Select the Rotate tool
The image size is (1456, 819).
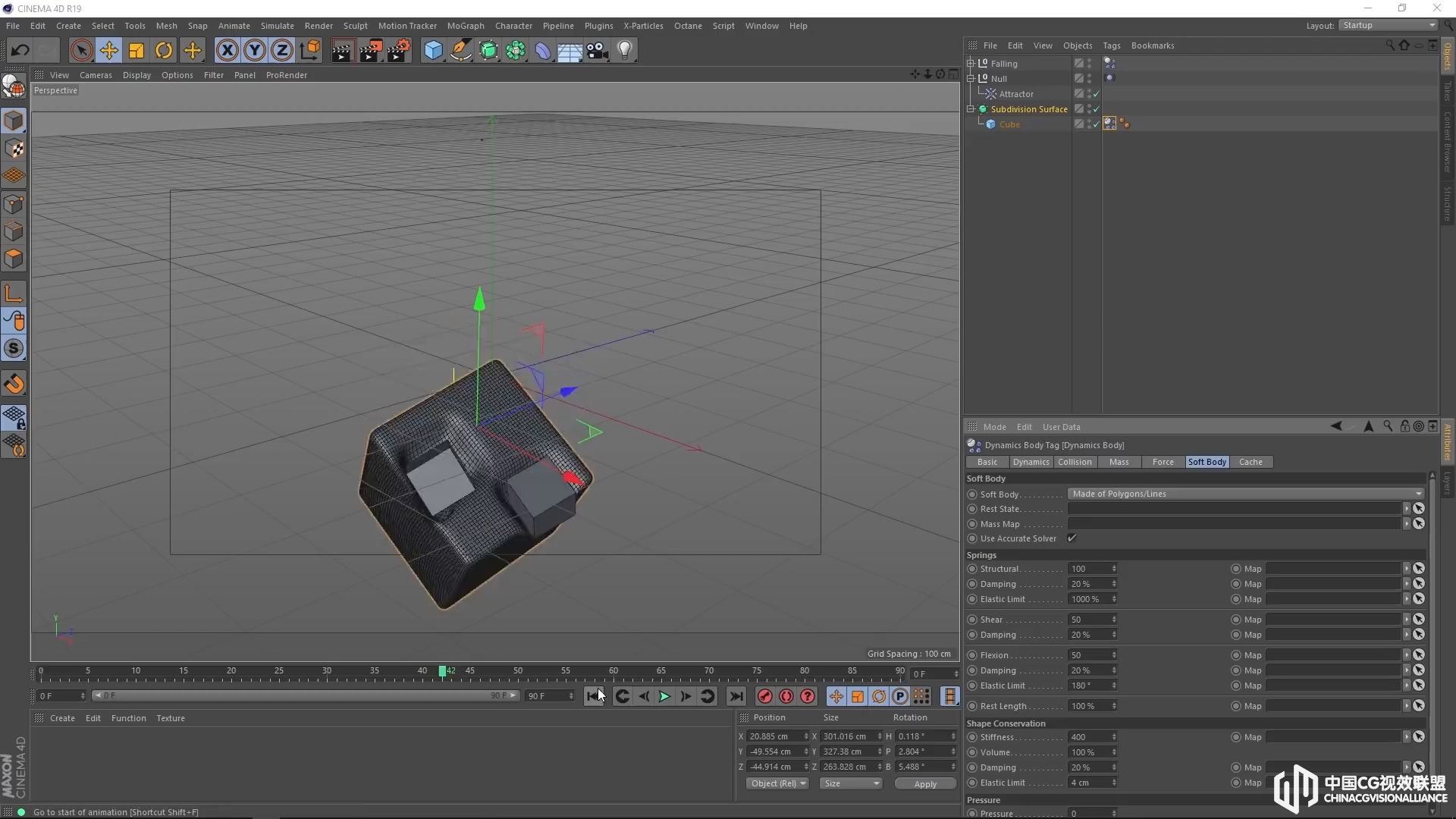tap(164, 51)
